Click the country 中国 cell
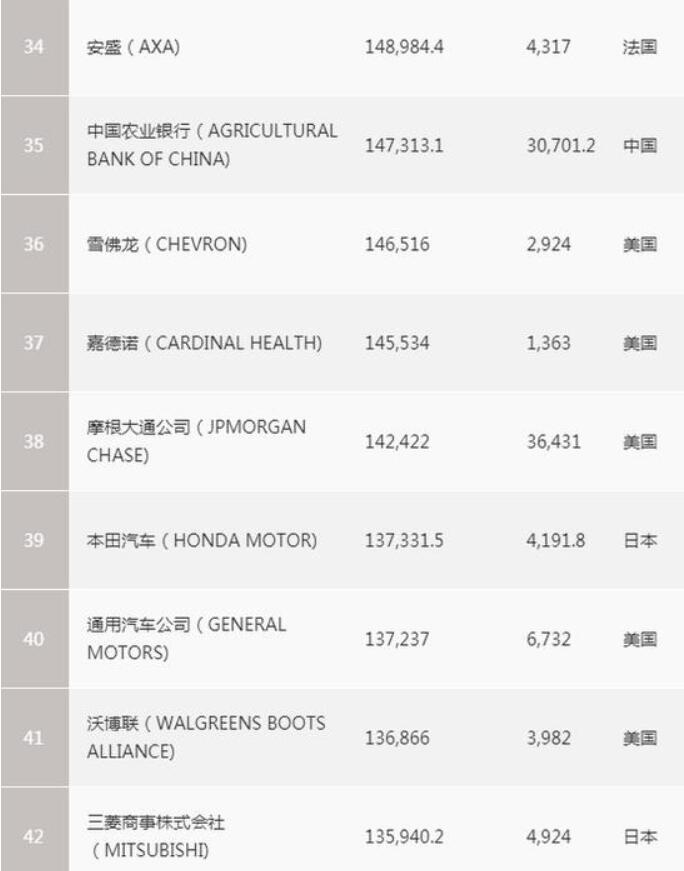The width and height of the screenshot is (684, 871). click(640, 145)
